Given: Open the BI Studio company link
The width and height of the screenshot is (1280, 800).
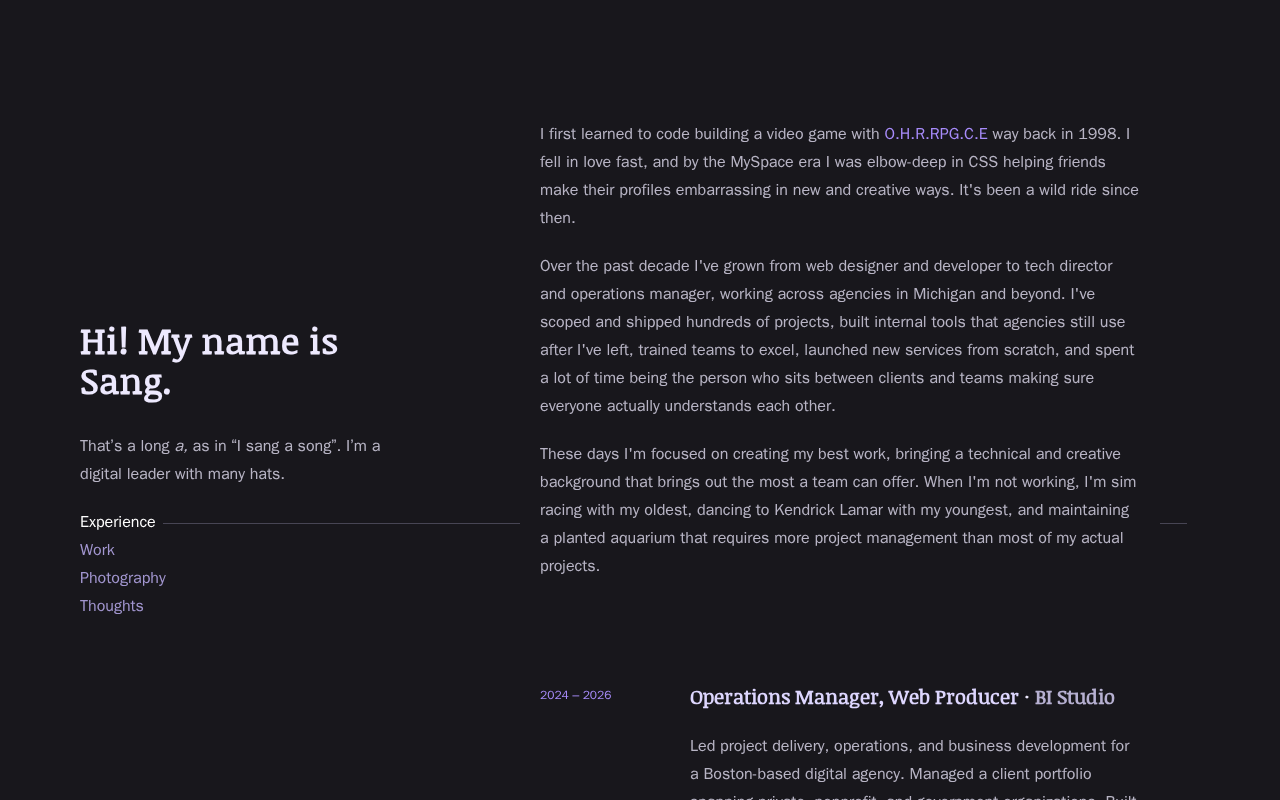Looking at the screenshot, I should [x=1074, y=697].
